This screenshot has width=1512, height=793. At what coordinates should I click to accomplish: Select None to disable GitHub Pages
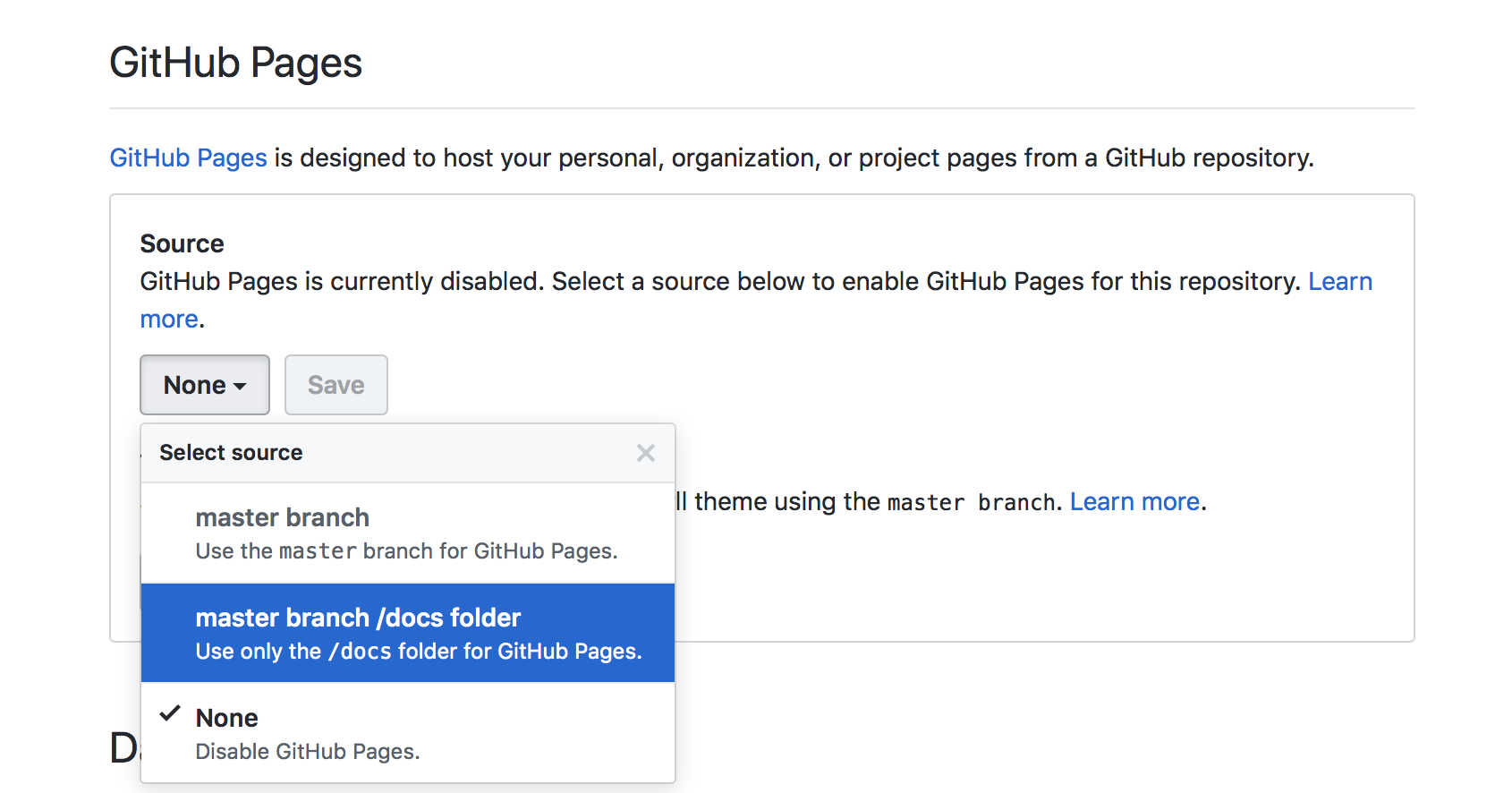(227, 718)
